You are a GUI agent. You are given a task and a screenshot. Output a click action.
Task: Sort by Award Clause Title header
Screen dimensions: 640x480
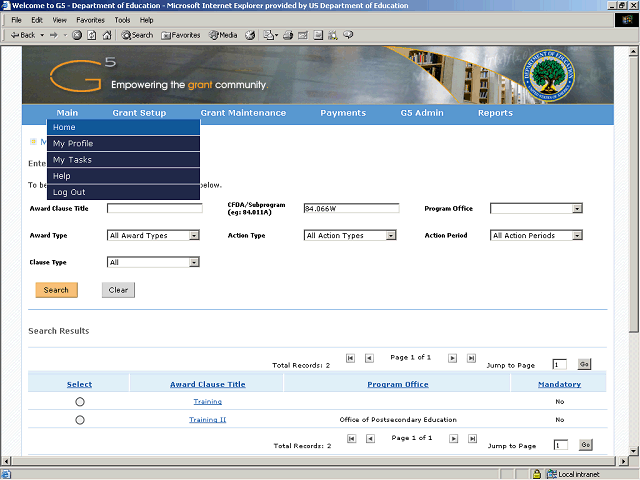(208, 384)
